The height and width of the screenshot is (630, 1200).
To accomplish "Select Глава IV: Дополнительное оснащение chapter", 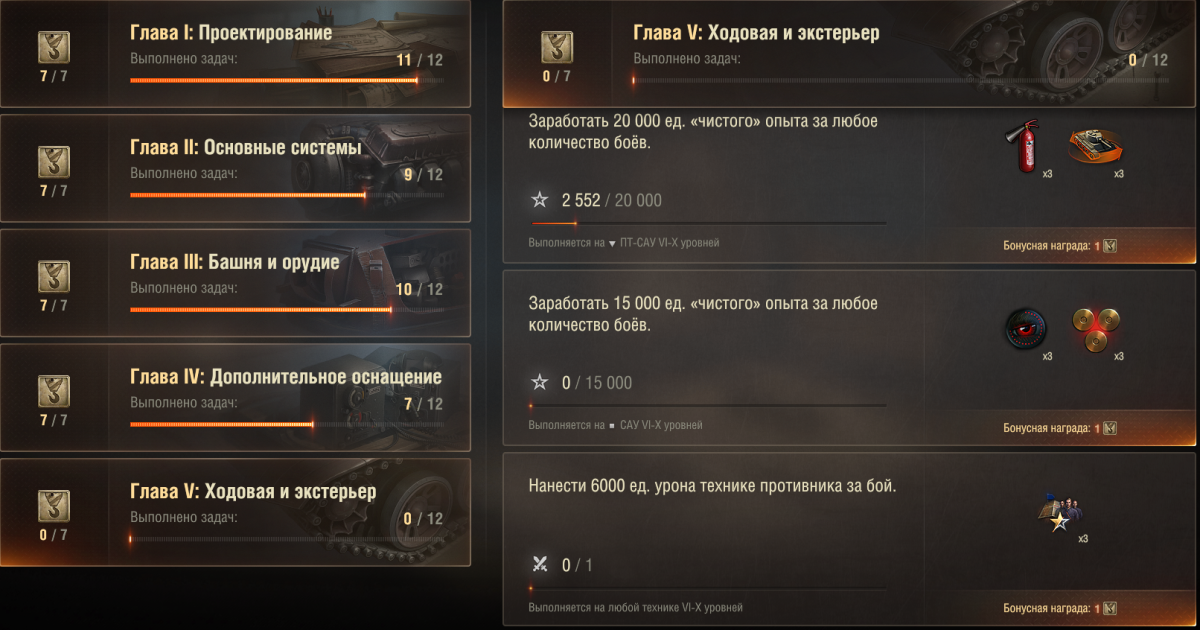I will [x=235, y=398].
